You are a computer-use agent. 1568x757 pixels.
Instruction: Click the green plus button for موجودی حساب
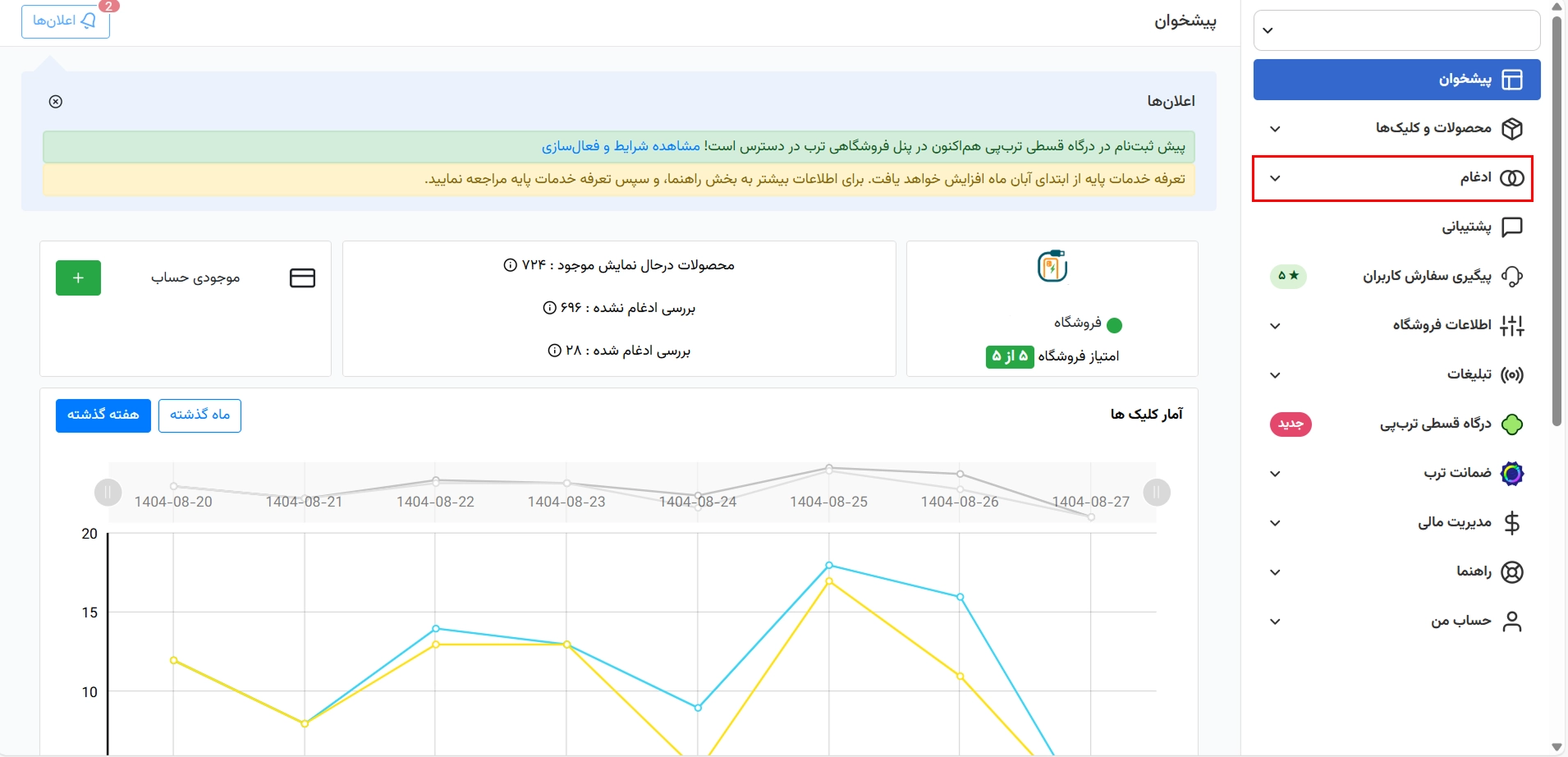pos(78,278)
